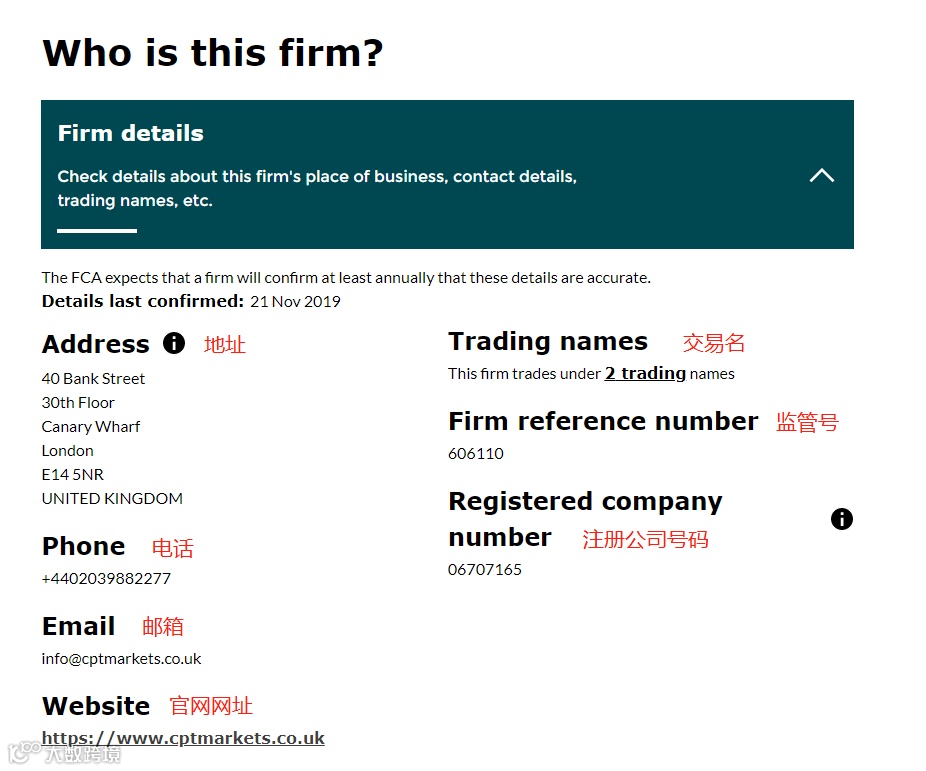Collapse the Firm details panel chevron
This screenshot has width=926, height=771.
pos(821,176)
